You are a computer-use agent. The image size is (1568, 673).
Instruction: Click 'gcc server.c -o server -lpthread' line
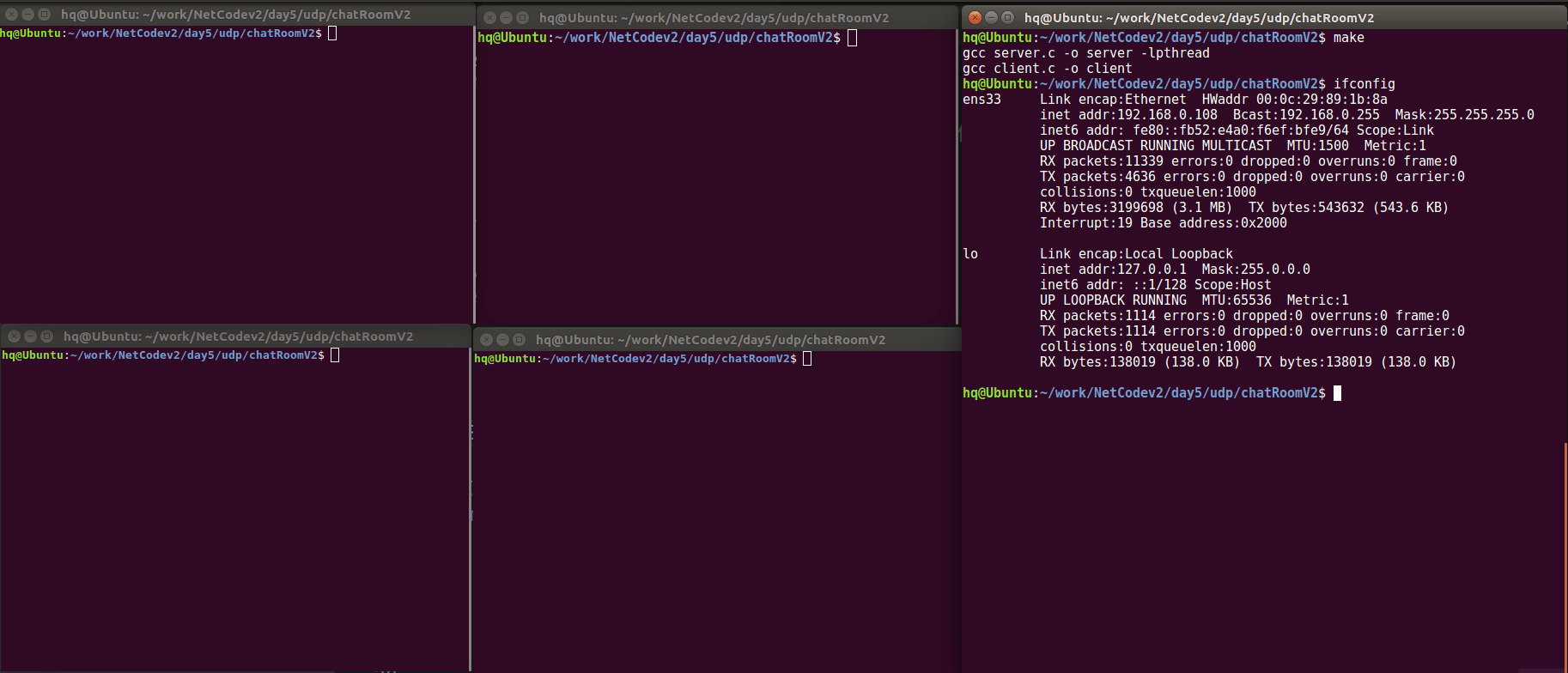[1085, 53]
